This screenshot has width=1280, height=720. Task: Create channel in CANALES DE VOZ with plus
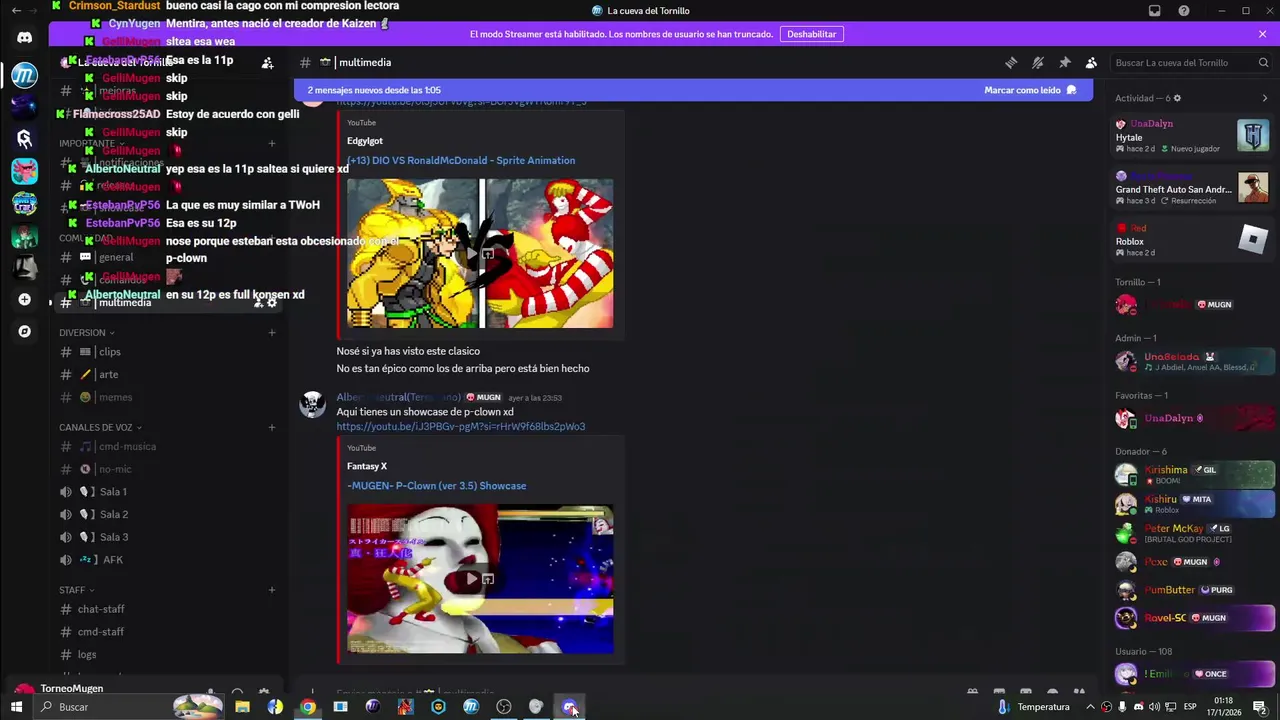pos(271,427)
